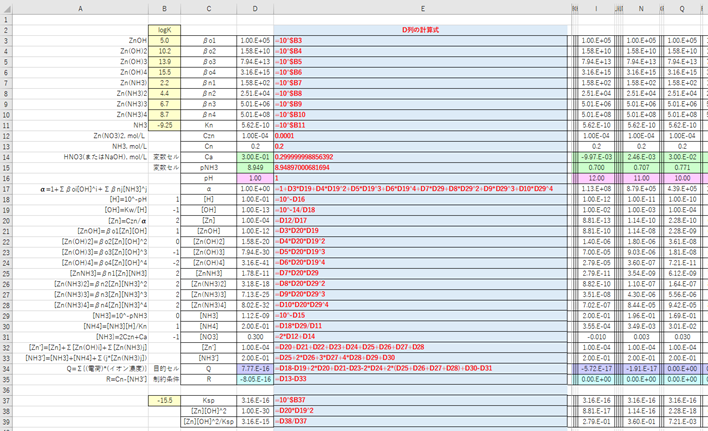This screenshot has height=431, width=708.
Task: Select the logK value 2.2 for Zn(NH3)
Action: point(164,83)
